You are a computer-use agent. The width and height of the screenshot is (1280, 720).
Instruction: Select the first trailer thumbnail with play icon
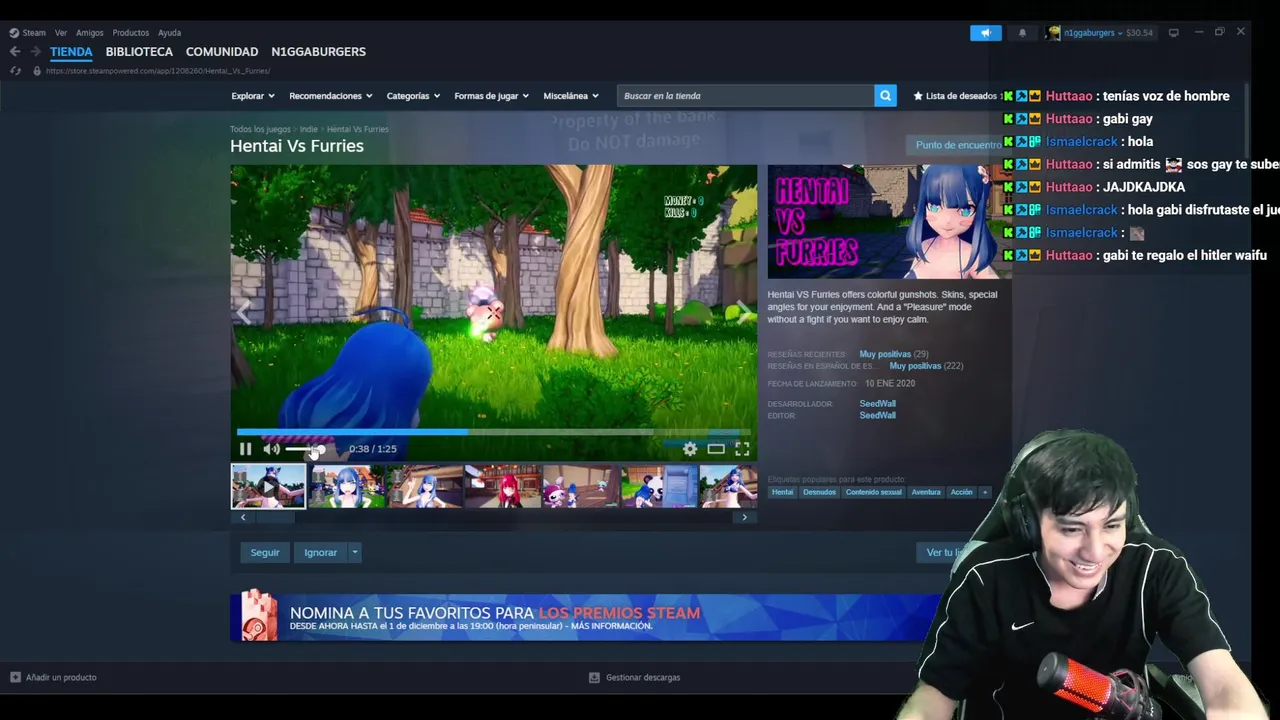269,487
